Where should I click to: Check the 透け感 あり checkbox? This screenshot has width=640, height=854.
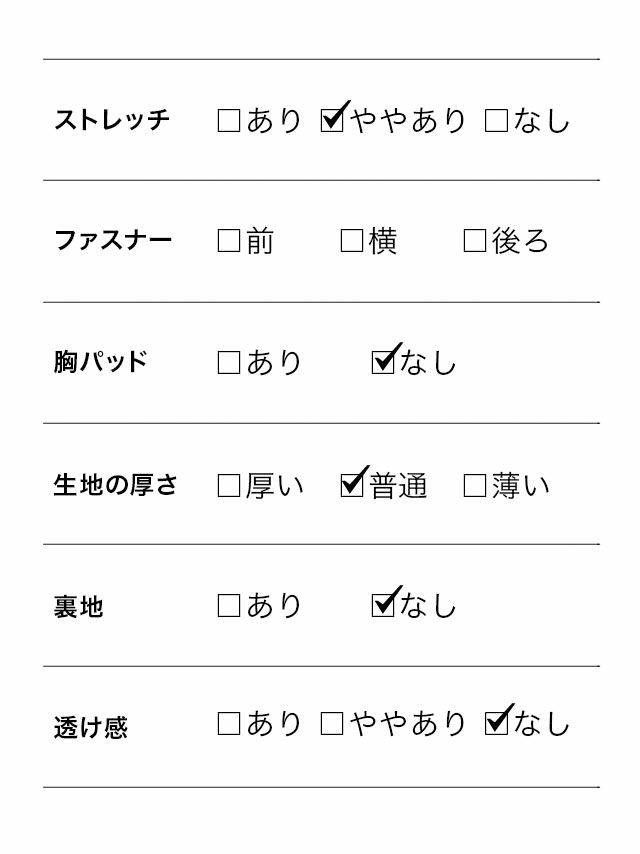point(229,724)
